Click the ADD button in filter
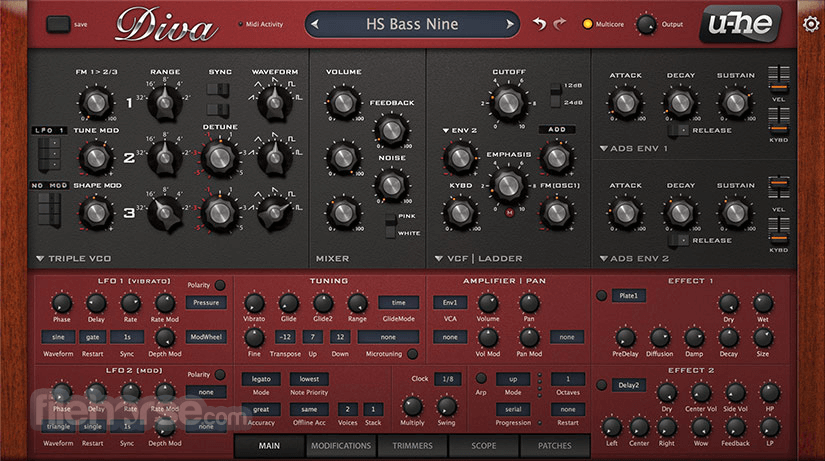Viewport: 825px width, 461px height. [x=557, y=129]
